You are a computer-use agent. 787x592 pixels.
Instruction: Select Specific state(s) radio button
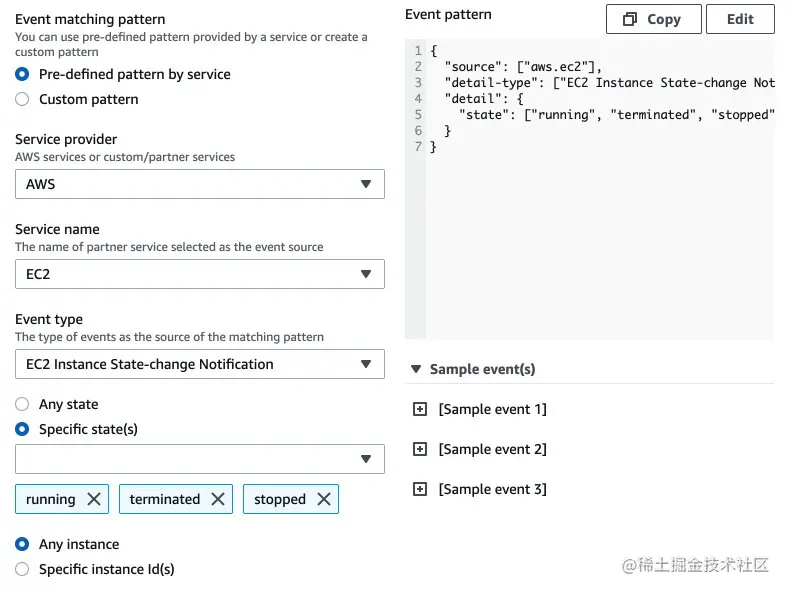point(22,429)
